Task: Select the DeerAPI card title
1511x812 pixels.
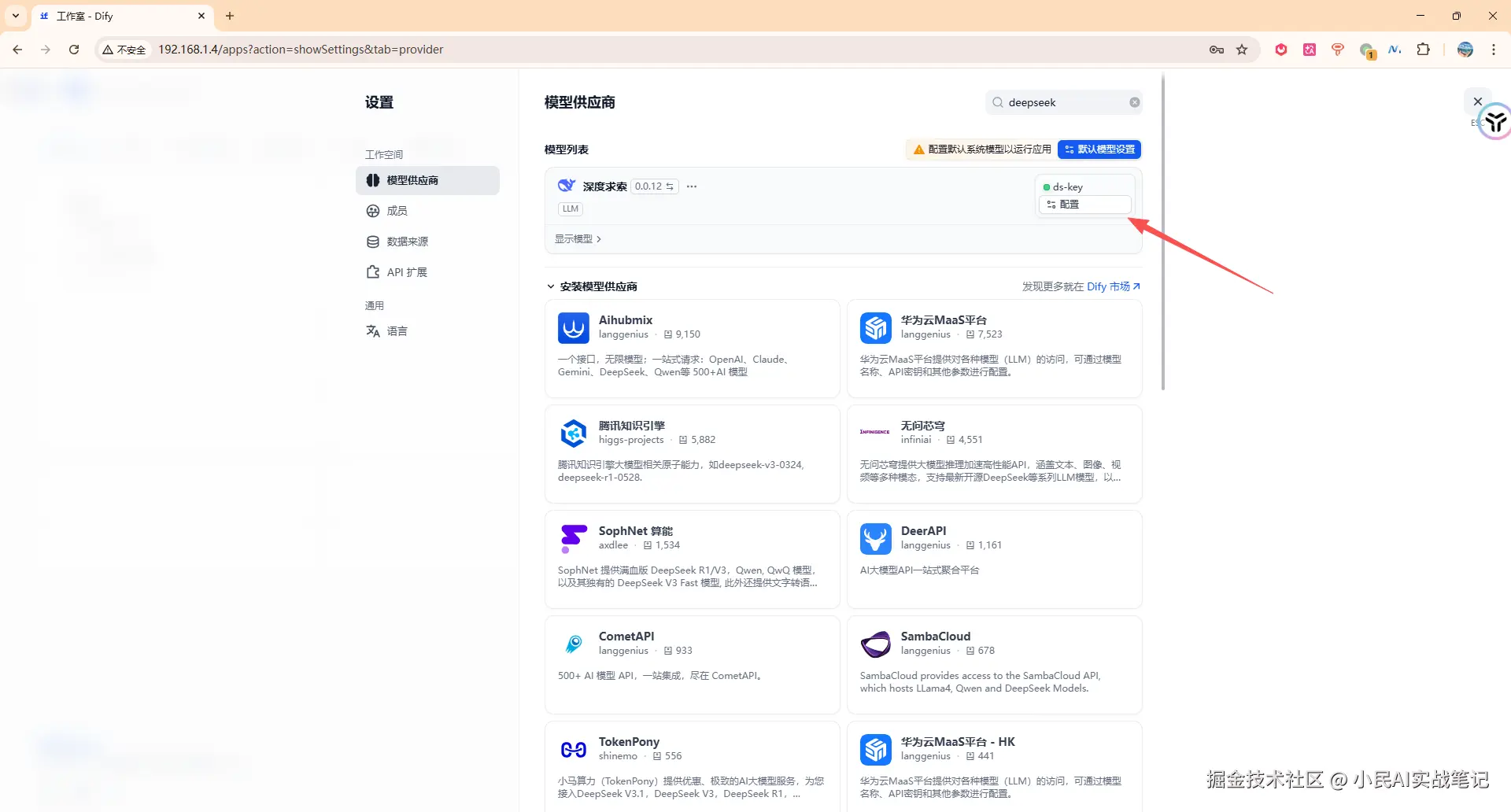Action: click(x=924, y=531)
